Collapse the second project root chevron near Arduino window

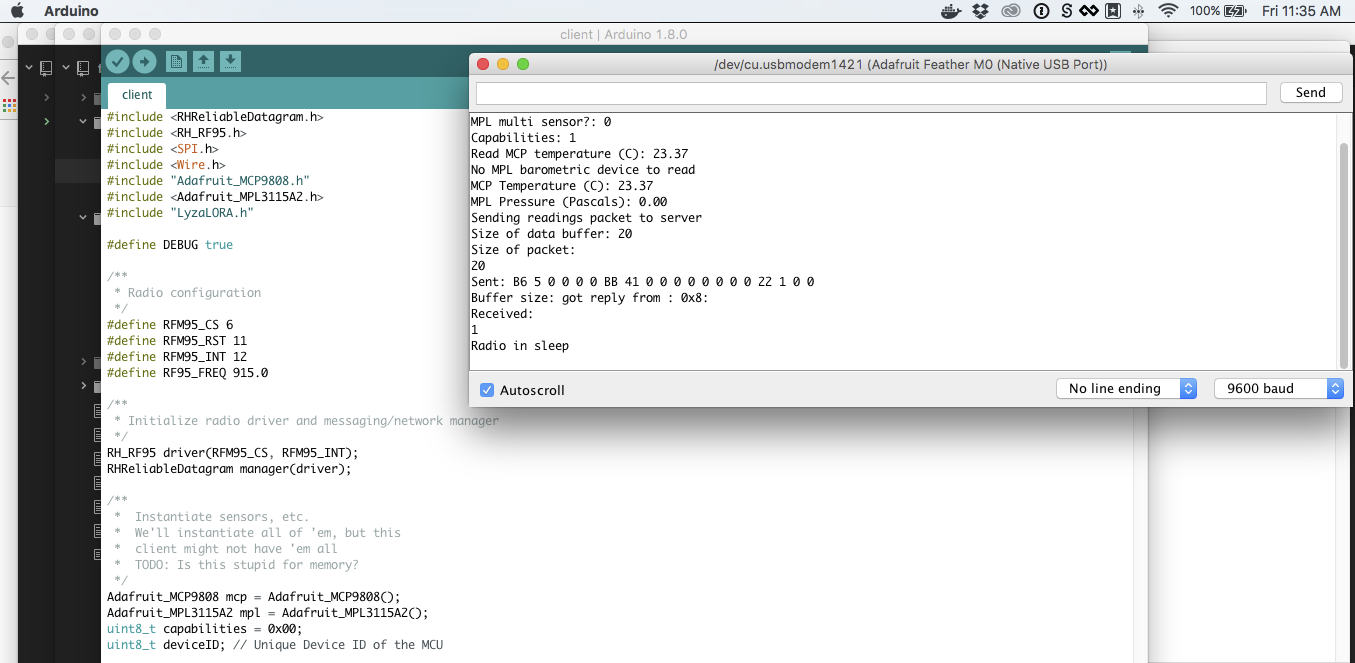click(66, 68)
